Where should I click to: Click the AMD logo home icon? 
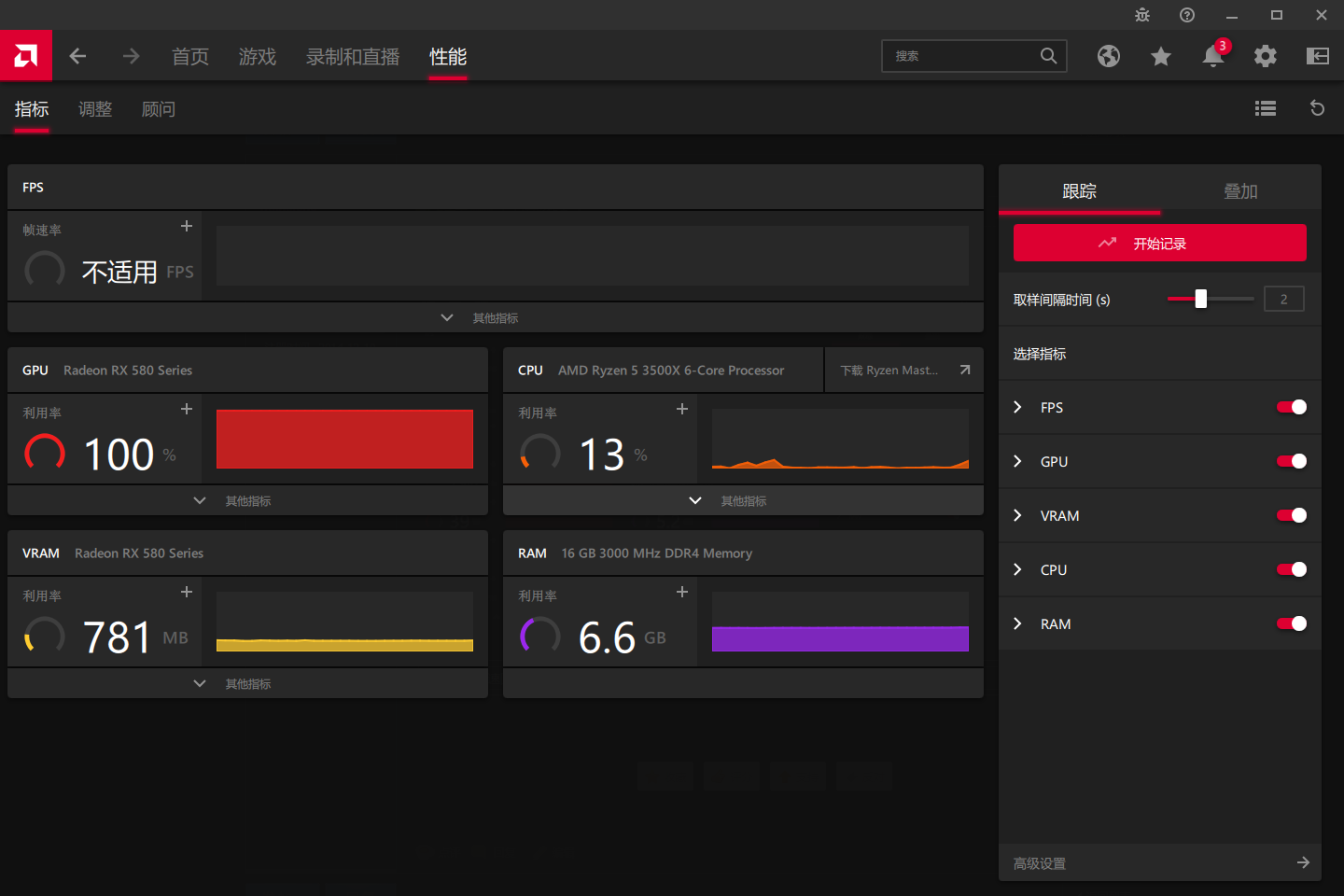26,56
